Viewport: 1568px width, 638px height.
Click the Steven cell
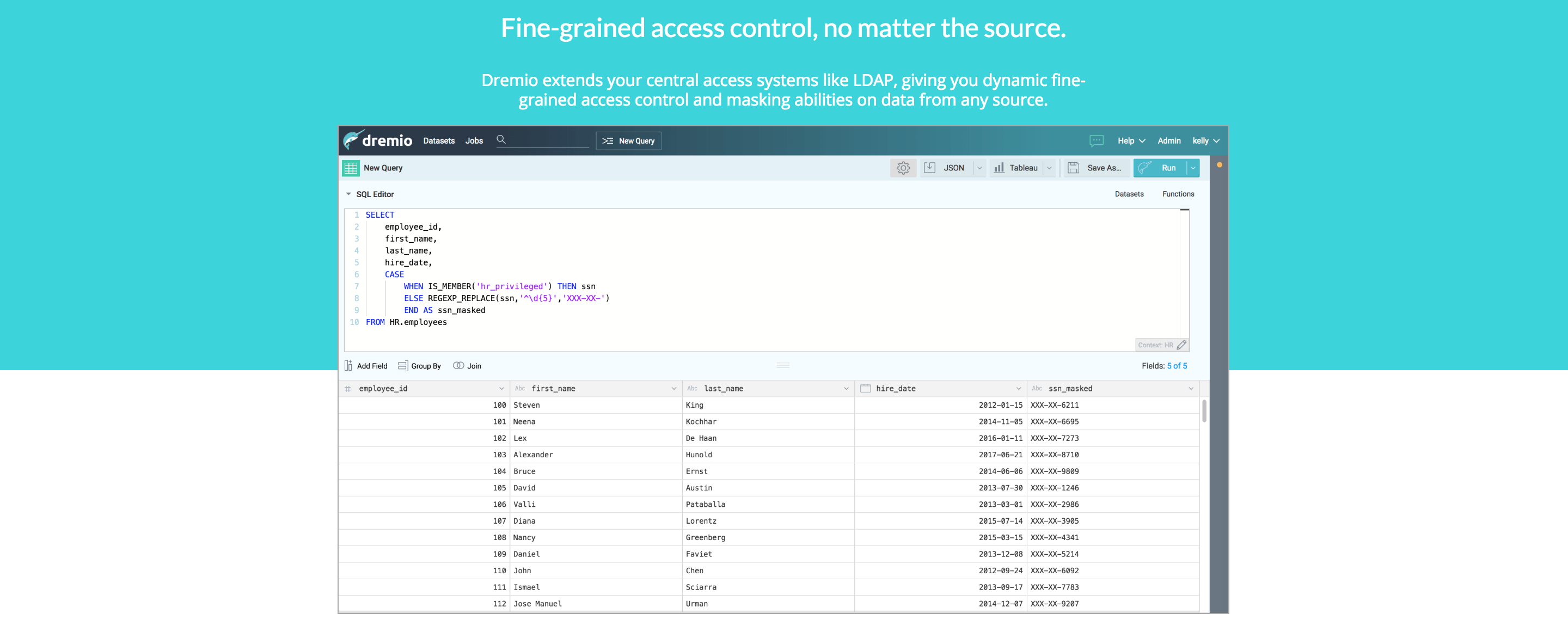[595, 405]
